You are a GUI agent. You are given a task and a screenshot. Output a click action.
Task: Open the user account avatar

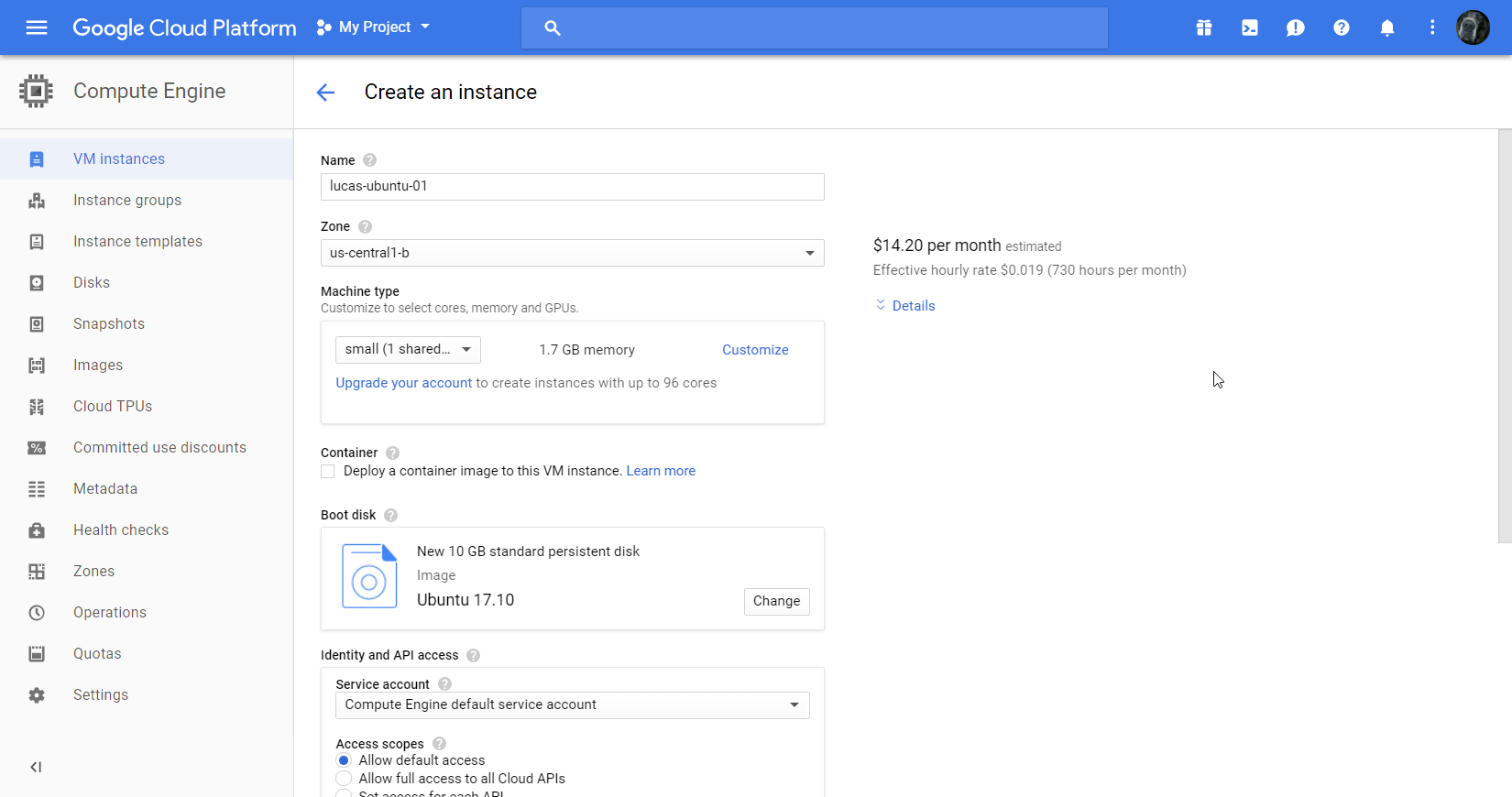[x=1474, y=27]
